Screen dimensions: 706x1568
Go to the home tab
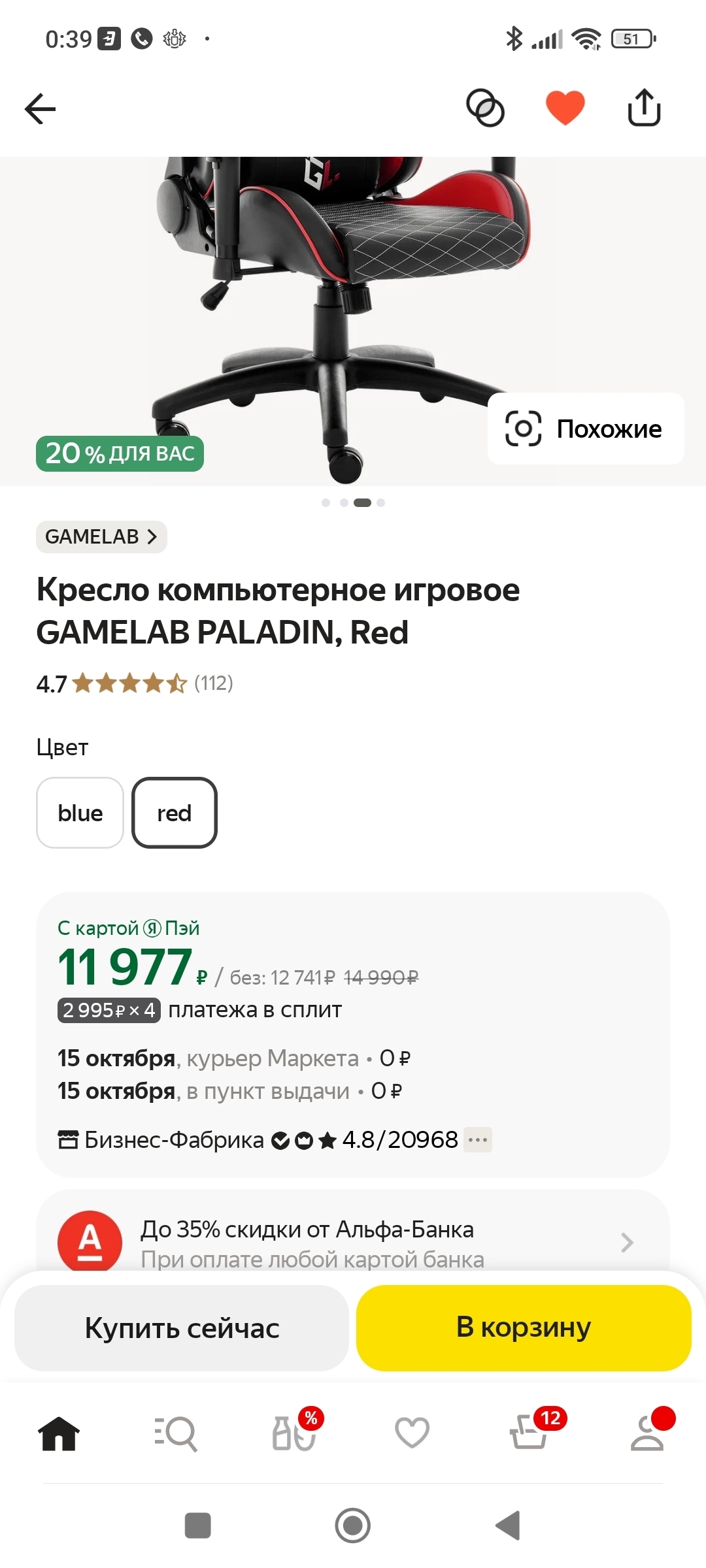pos(59,1433)
